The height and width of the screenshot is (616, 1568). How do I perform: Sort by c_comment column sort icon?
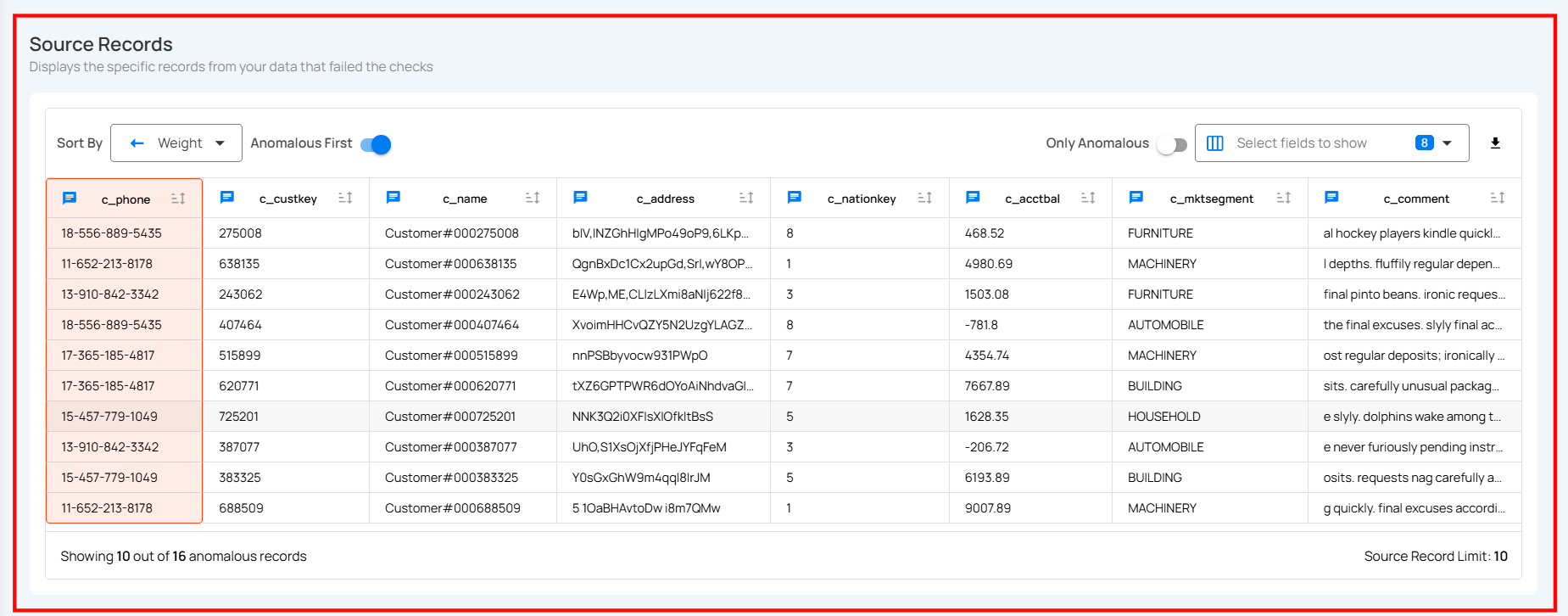[1498, 198]
